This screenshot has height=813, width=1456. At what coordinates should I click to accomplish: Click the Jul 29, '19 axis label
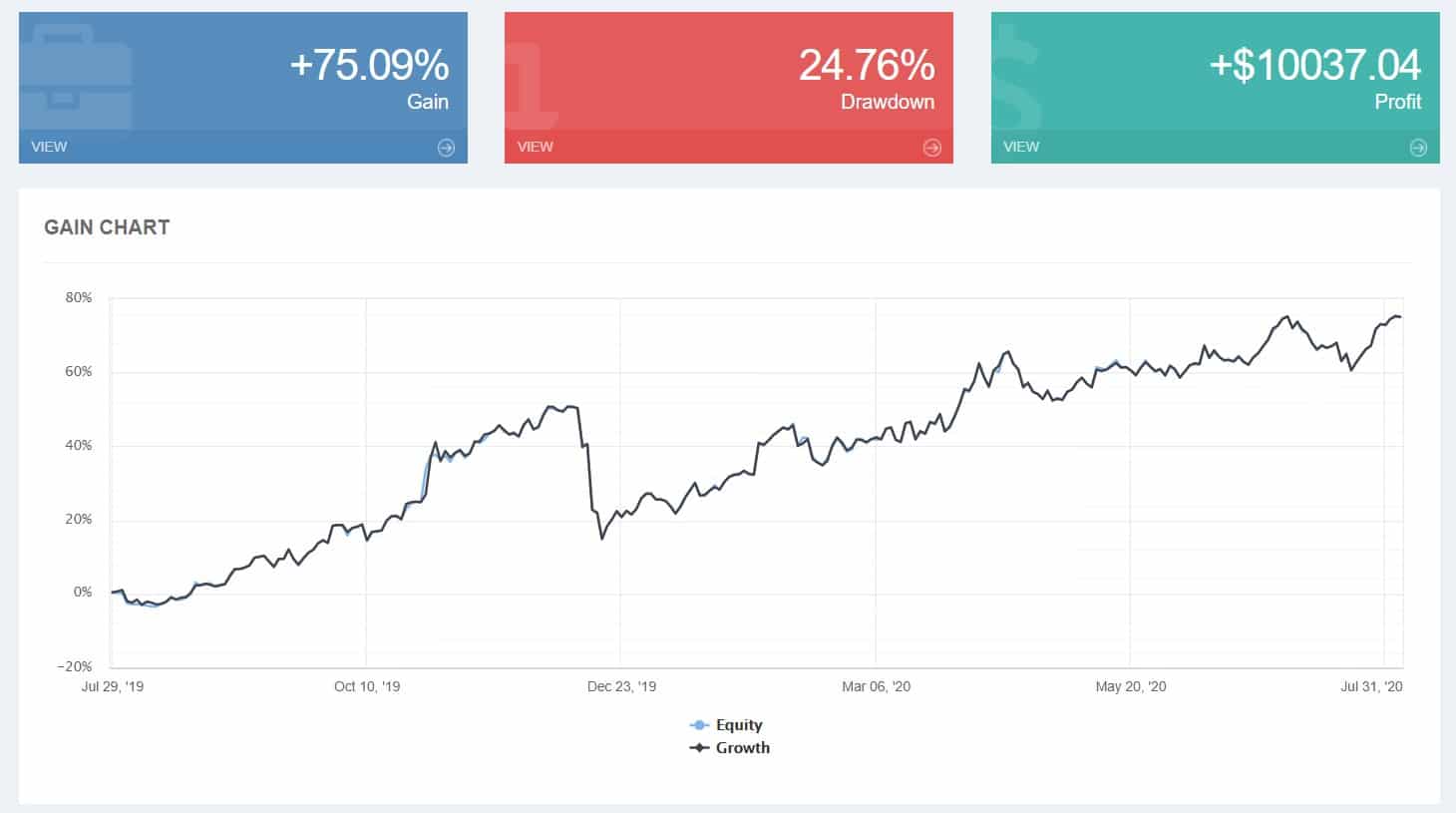coord(112,686)
